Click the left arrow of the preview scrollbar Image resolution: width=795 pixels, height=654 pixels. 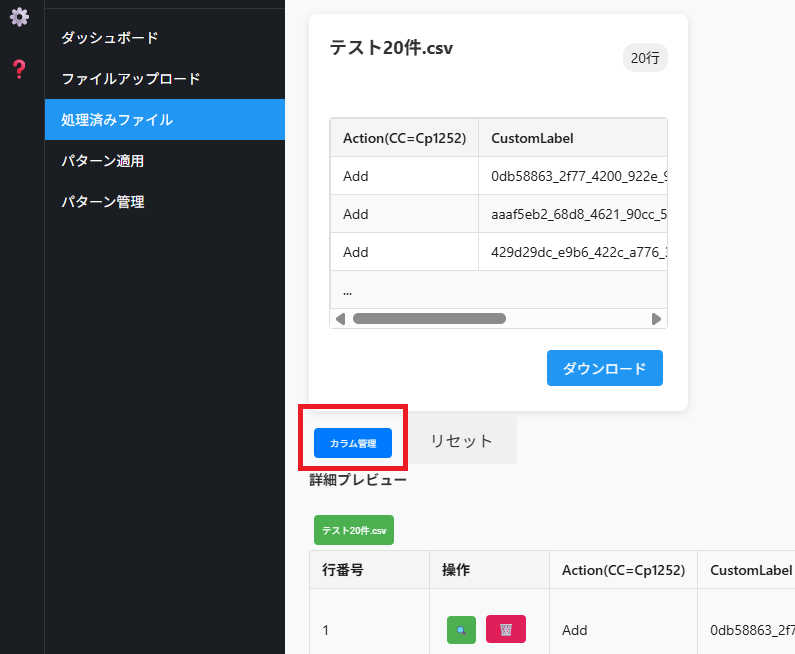tap(340, 319)
